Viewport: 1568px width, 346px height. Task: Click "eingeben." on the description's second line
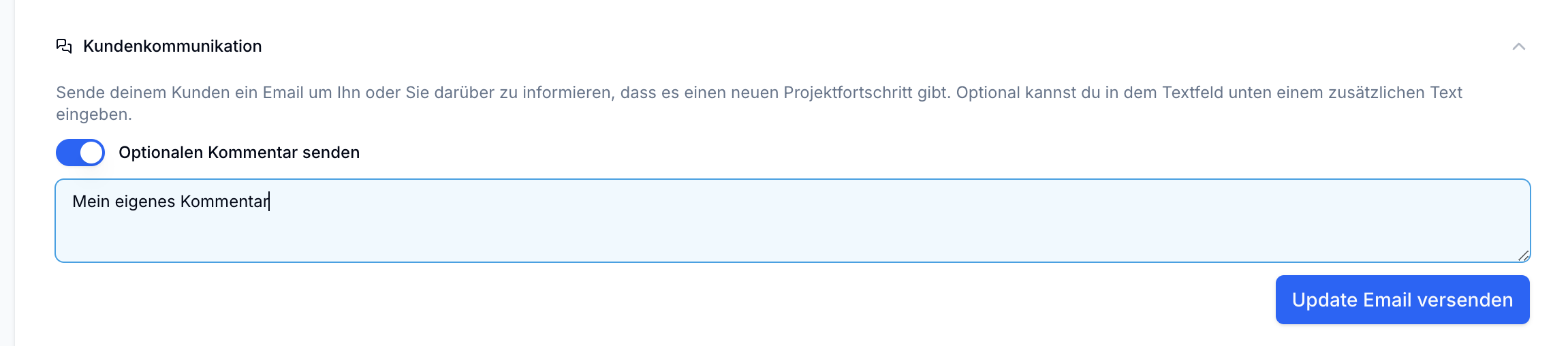(94, 114)
